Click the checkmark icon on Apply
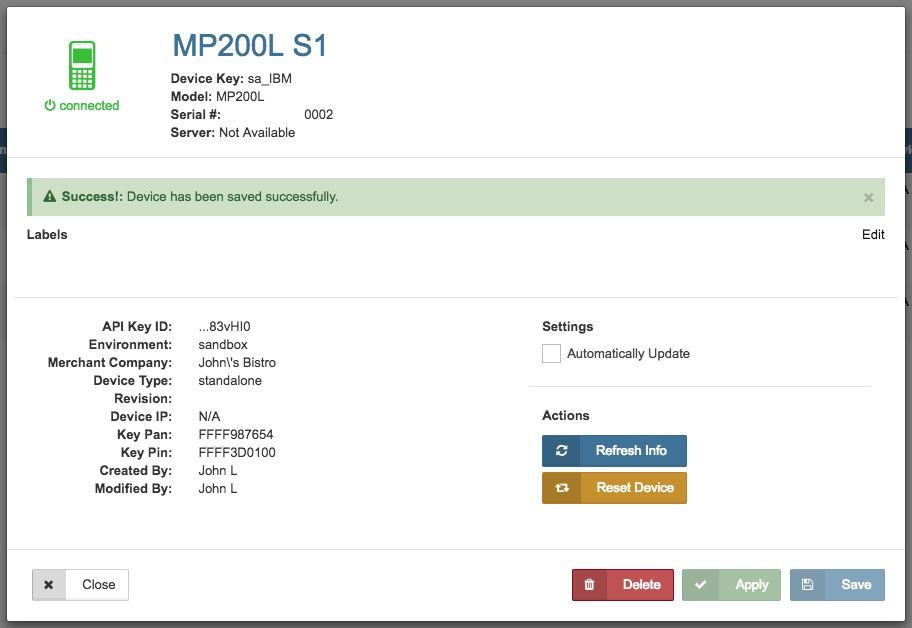The height and width of the screenshot is (628, 912). click(x=700, y=585)
